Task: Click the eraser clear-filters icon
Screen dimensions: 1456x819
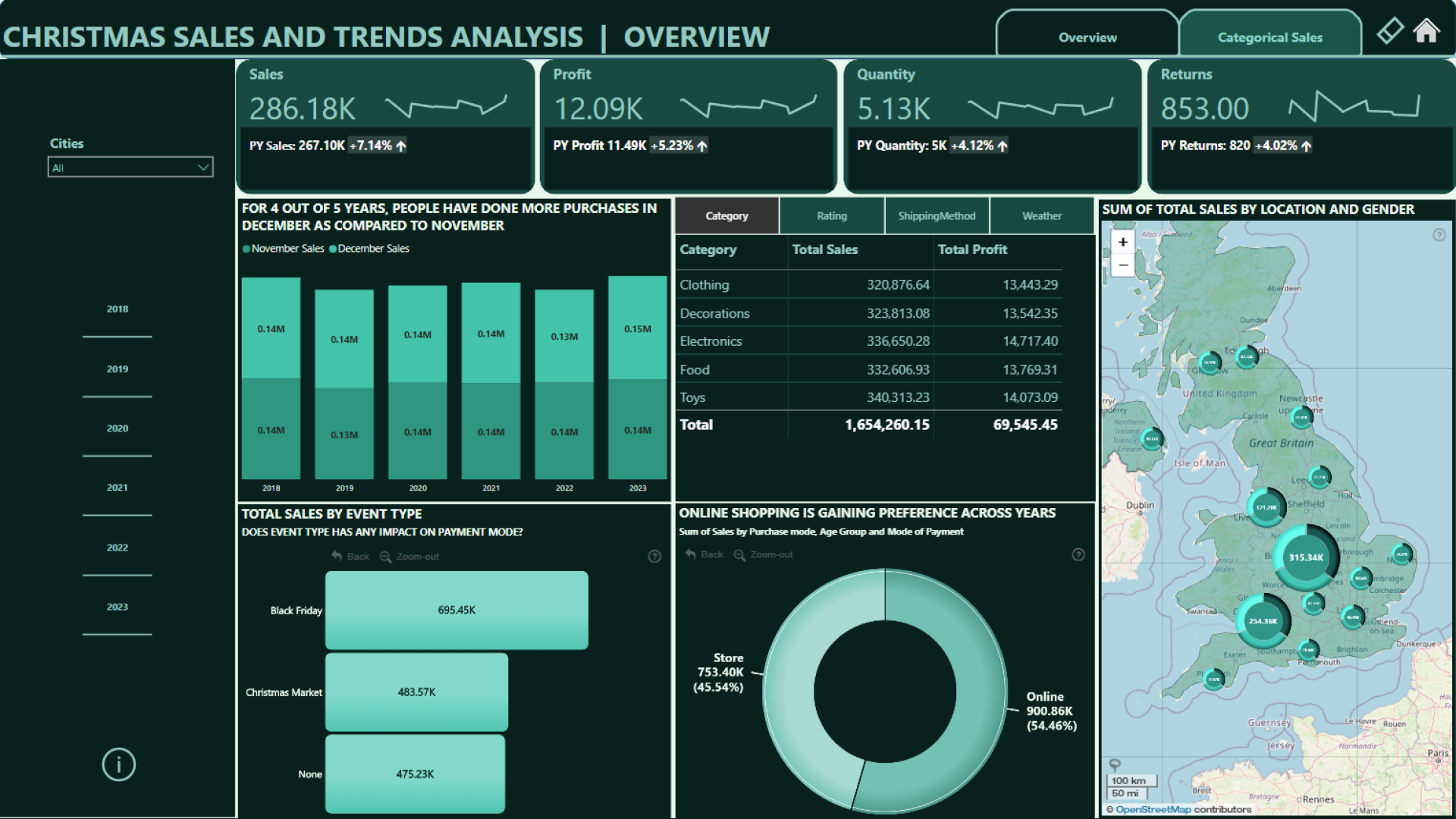Action: [x=1391, y=31]
